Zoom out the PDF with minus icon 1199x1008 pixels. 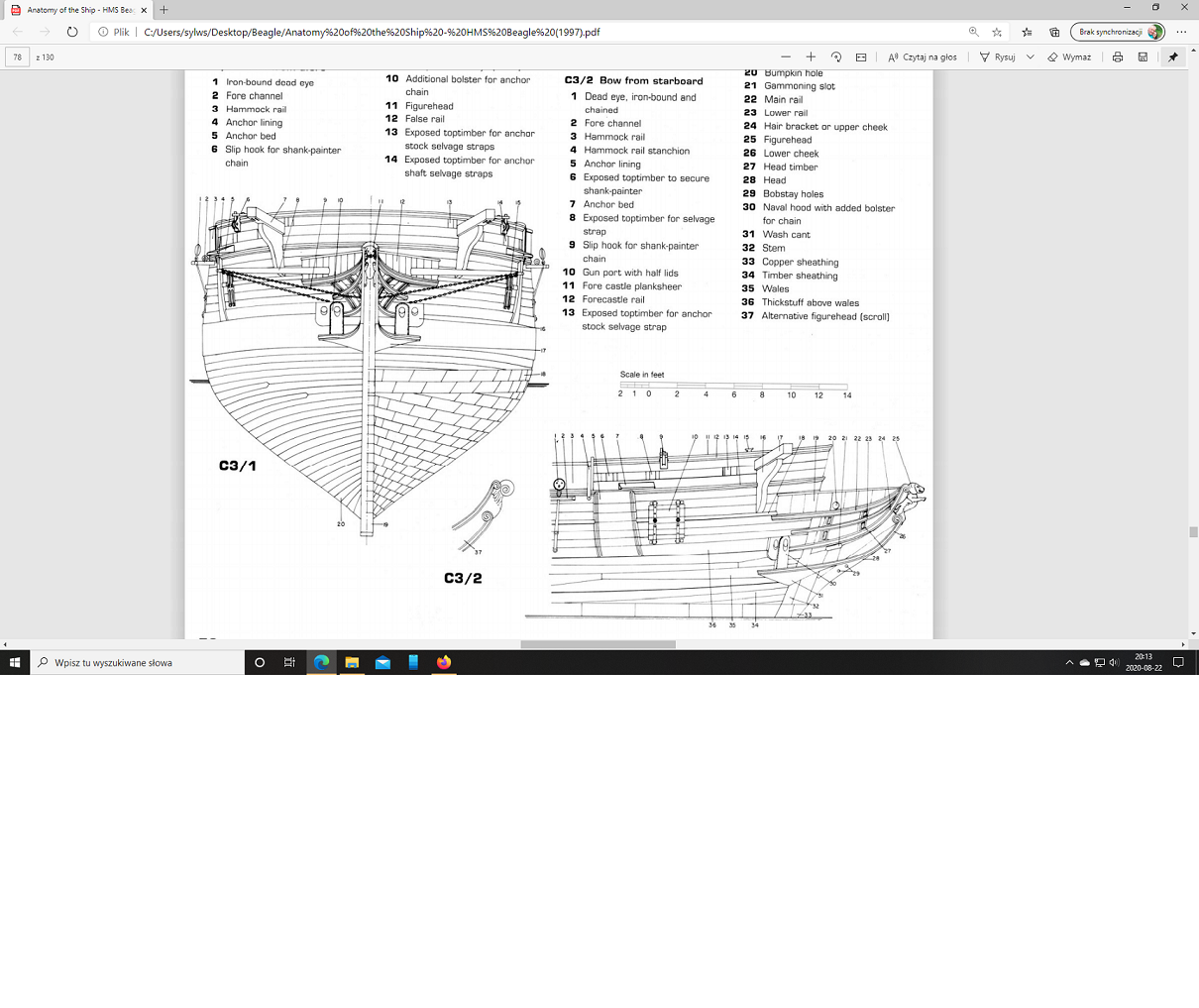(x=786, y=57)
